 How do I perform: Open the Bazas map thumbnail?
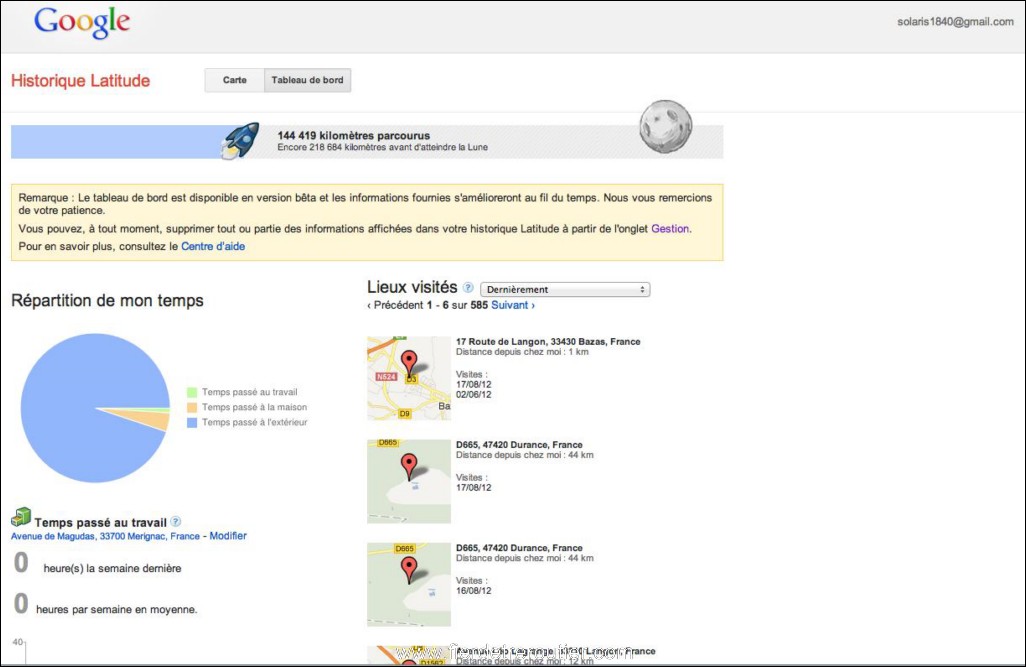pos(409,378)
